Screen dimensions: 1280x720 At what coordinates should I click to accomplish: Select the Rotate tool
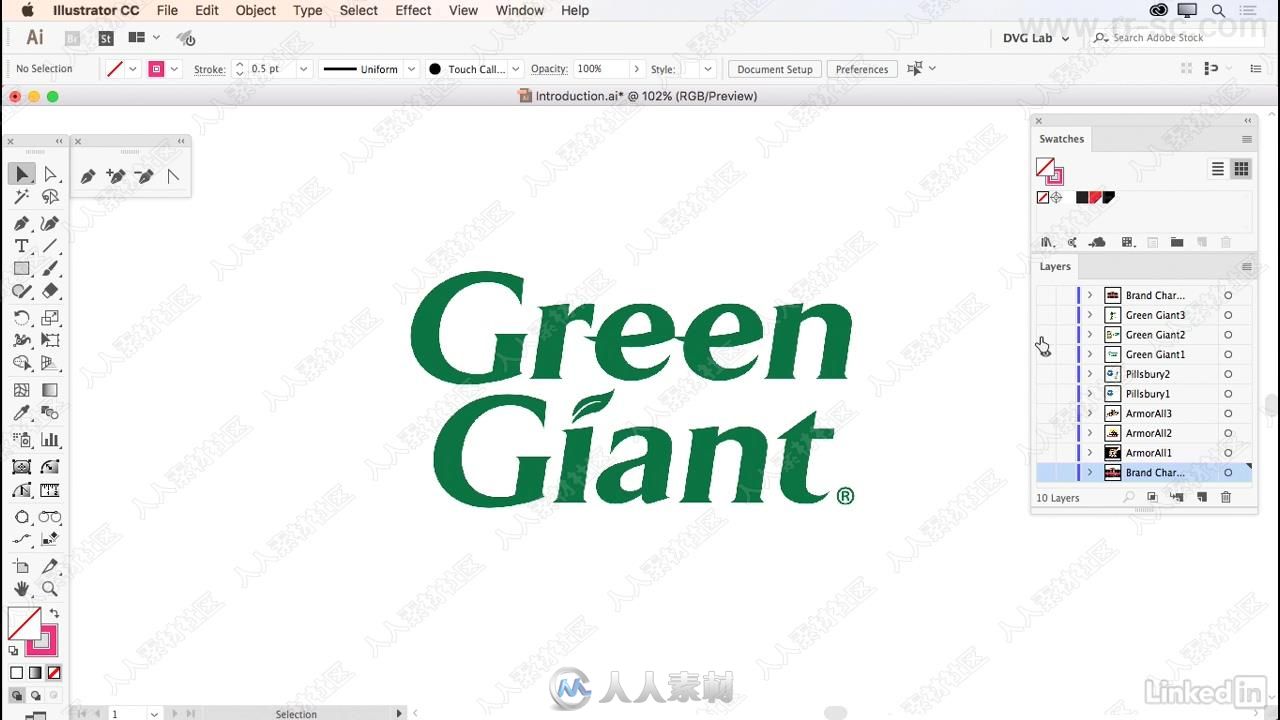click(22, 318)
